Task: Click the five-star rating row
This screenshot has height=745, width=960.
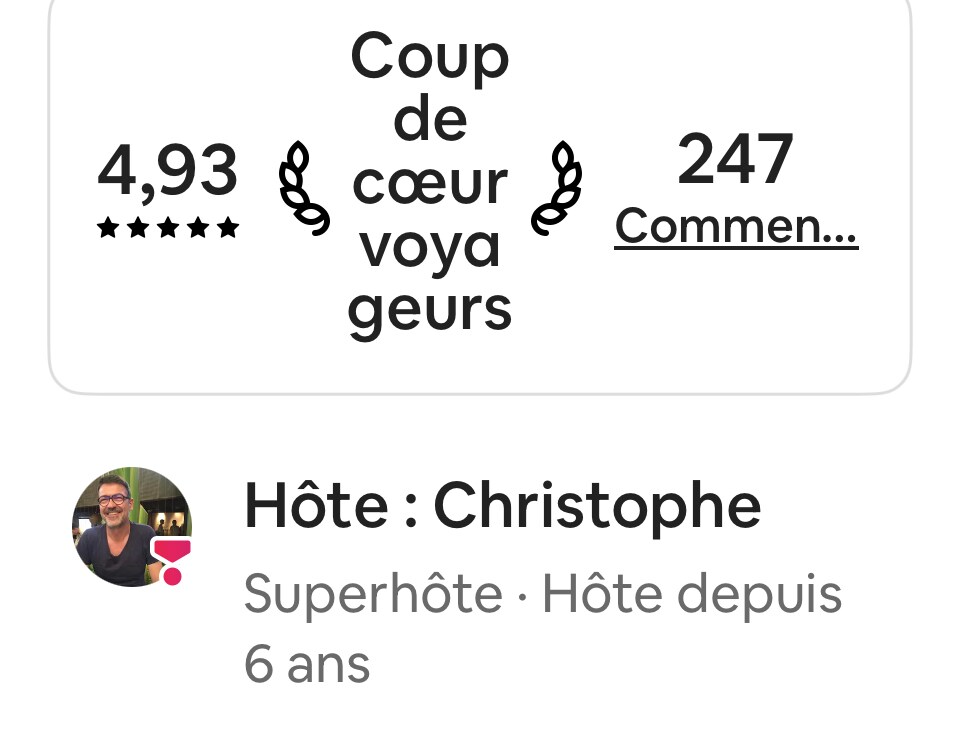Action: [x=168, y=226]
